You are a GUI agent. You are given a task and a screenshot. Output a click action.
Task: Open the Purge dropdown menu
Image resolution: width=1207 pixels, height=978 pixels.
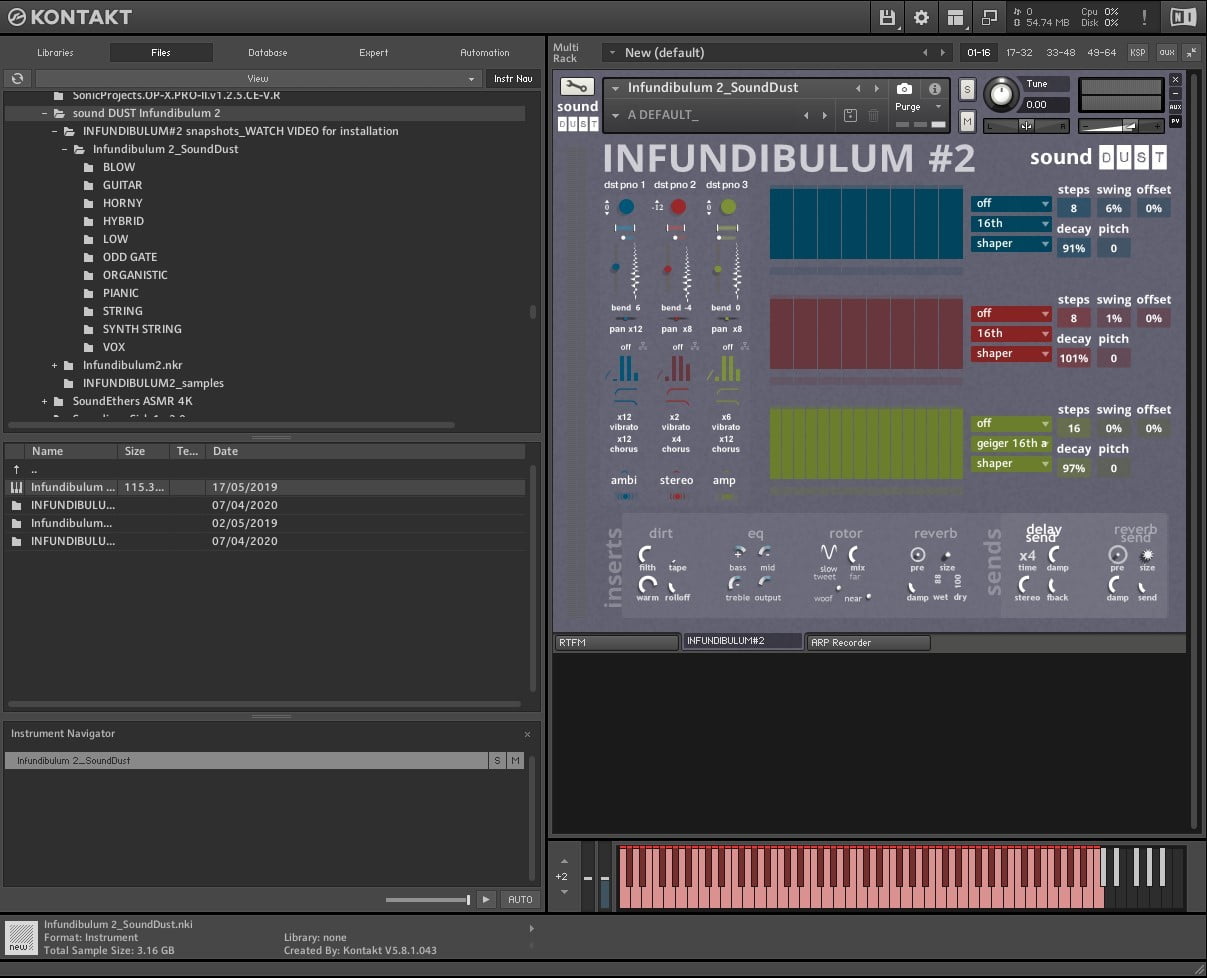click(x=919, y=107)
